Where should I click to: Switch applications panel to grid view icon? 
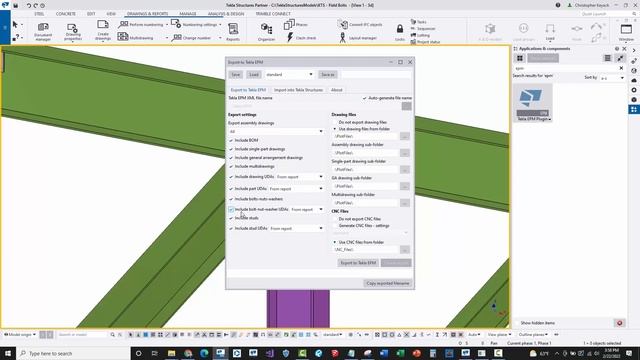(520, 58)
